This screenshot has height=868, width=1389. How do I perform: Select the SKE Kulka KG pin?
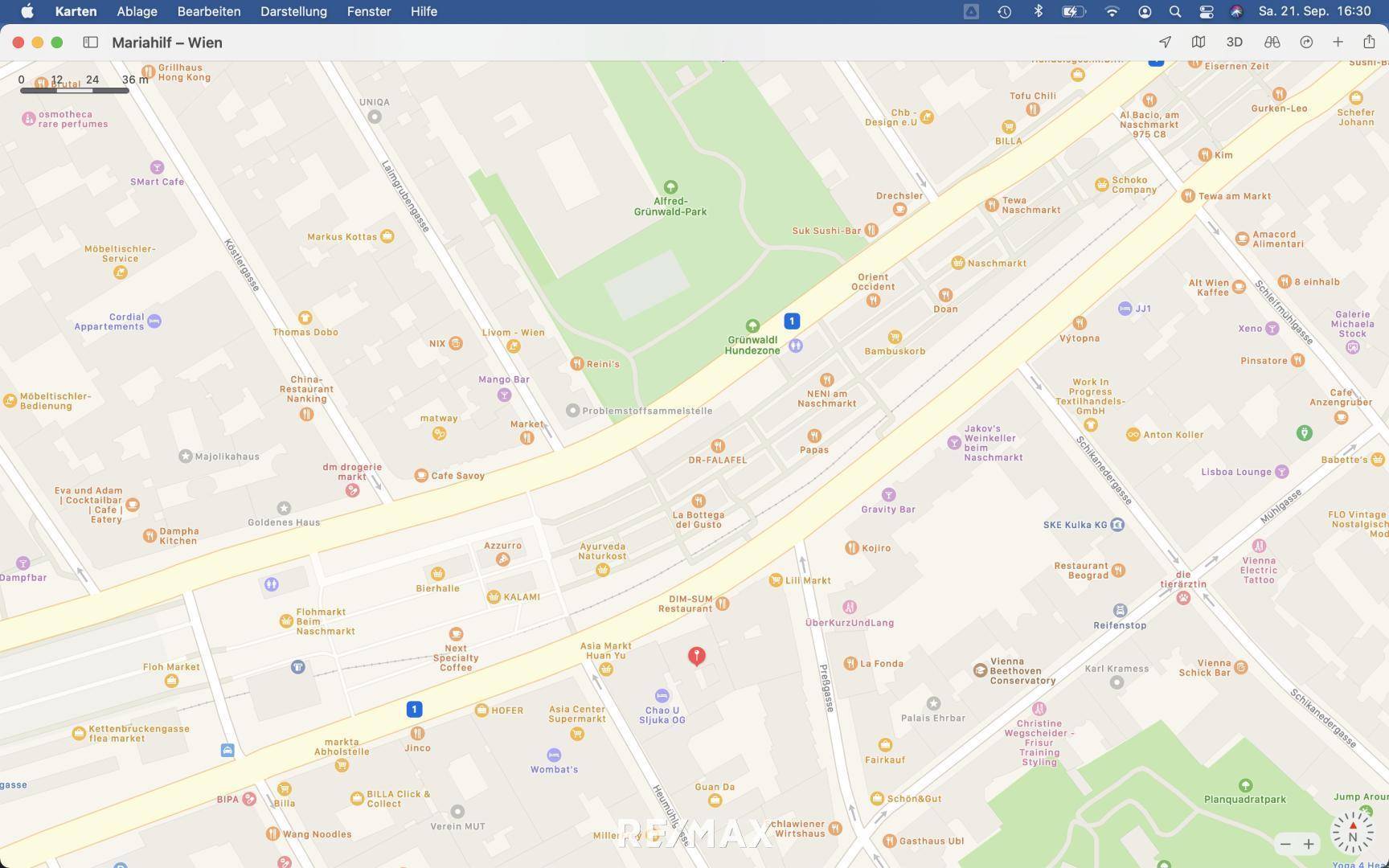pos(1117,525)
